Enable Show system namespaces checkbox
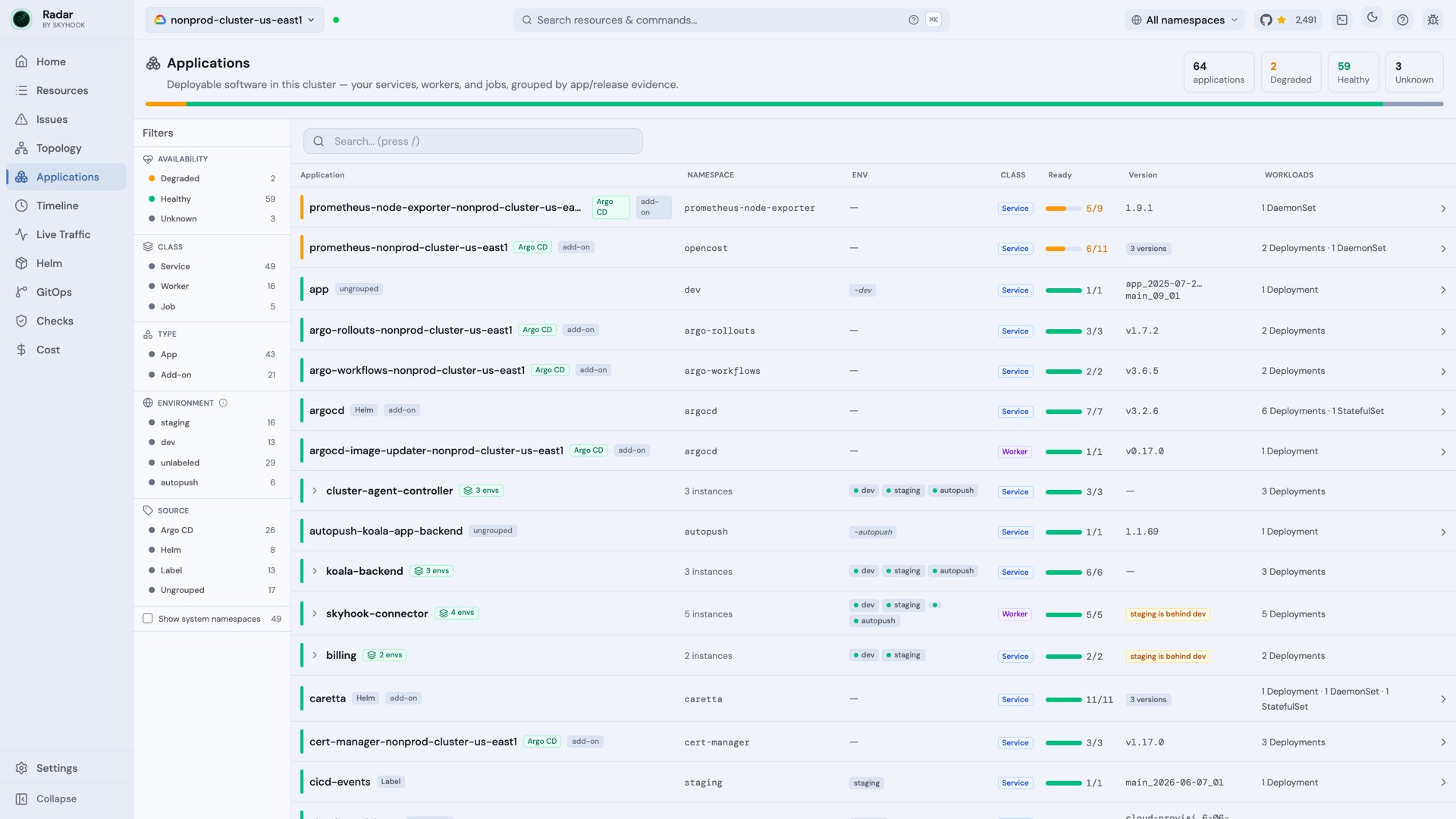Image resolution: width=1456 pixels, height=819 pixels. click(148, 619)
